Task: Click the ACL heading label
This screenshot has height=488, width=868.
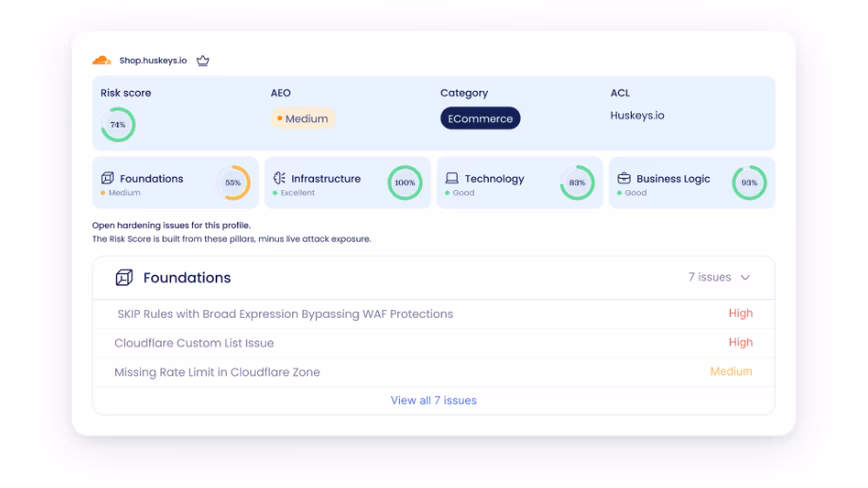Action: (620, 93)
